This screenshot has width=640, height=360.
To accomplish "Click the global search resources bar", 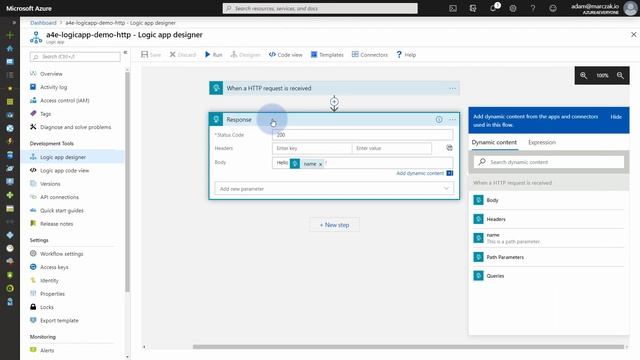I will [x=320, y=8].
